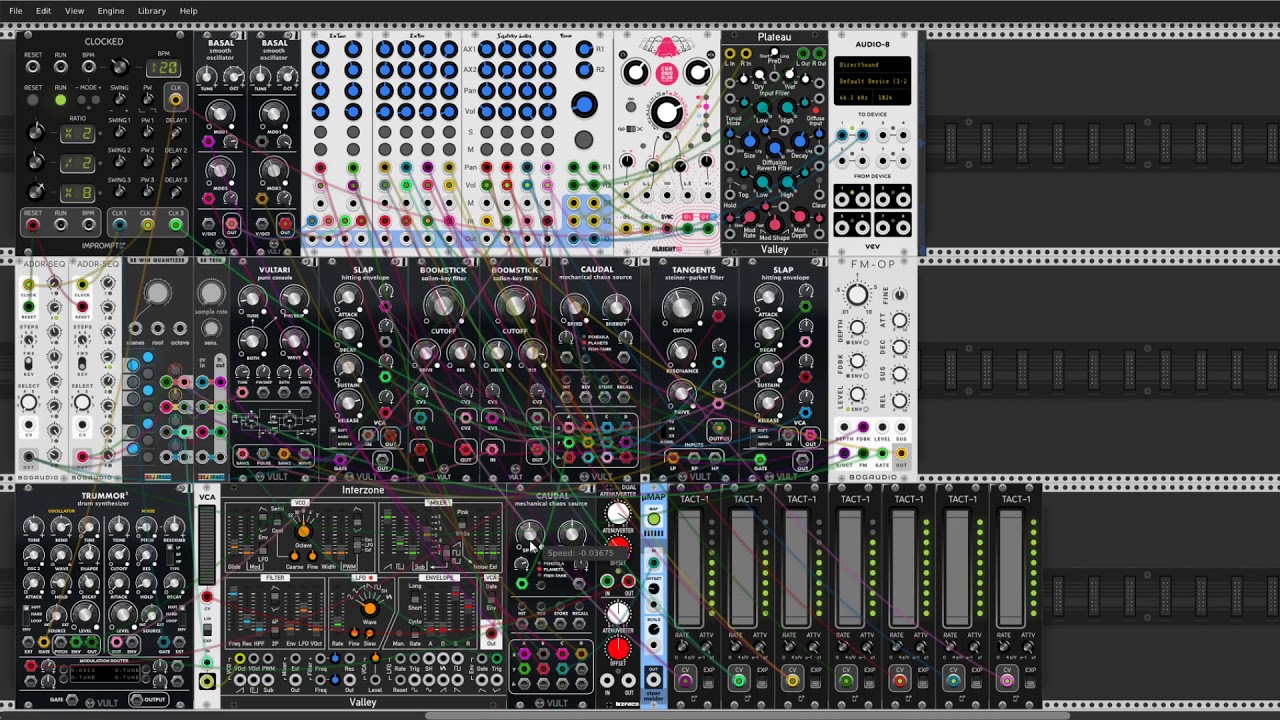Click the L Out jack on Plateau
The height and width of the screenshot is (720, 1280).
[x=805, y=54]
